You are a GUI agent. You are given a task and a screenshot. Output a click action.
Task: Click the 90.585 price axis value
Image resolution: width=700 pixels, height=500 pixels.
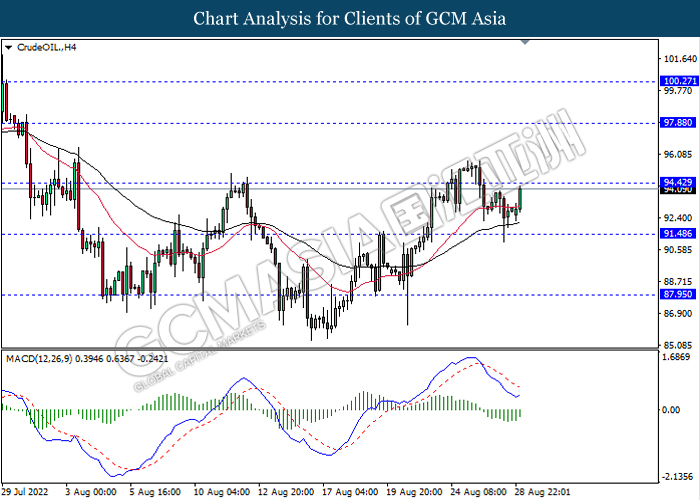click(678, 250)
